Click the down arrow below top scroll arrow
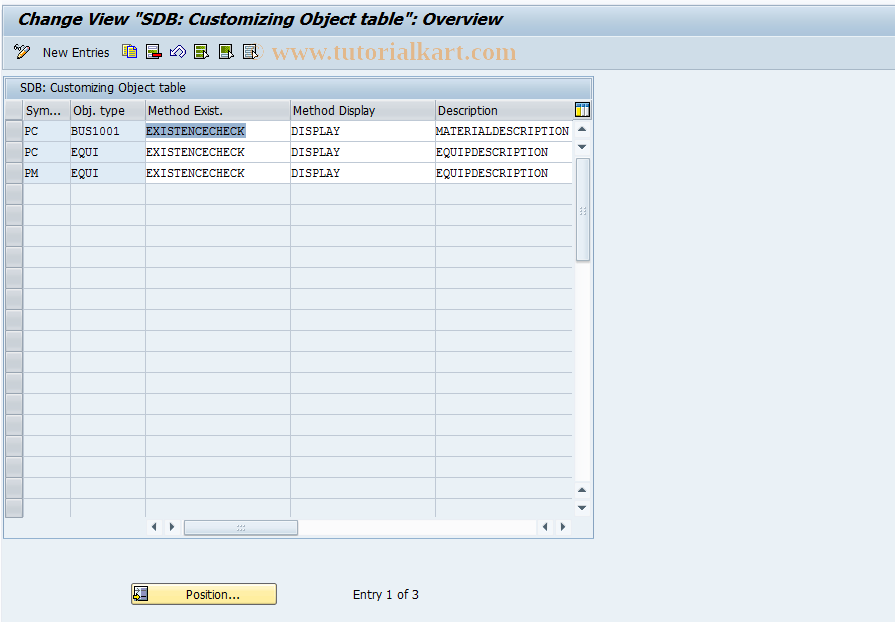This screenshot has width=895, height=622. (x=582, y=147)
